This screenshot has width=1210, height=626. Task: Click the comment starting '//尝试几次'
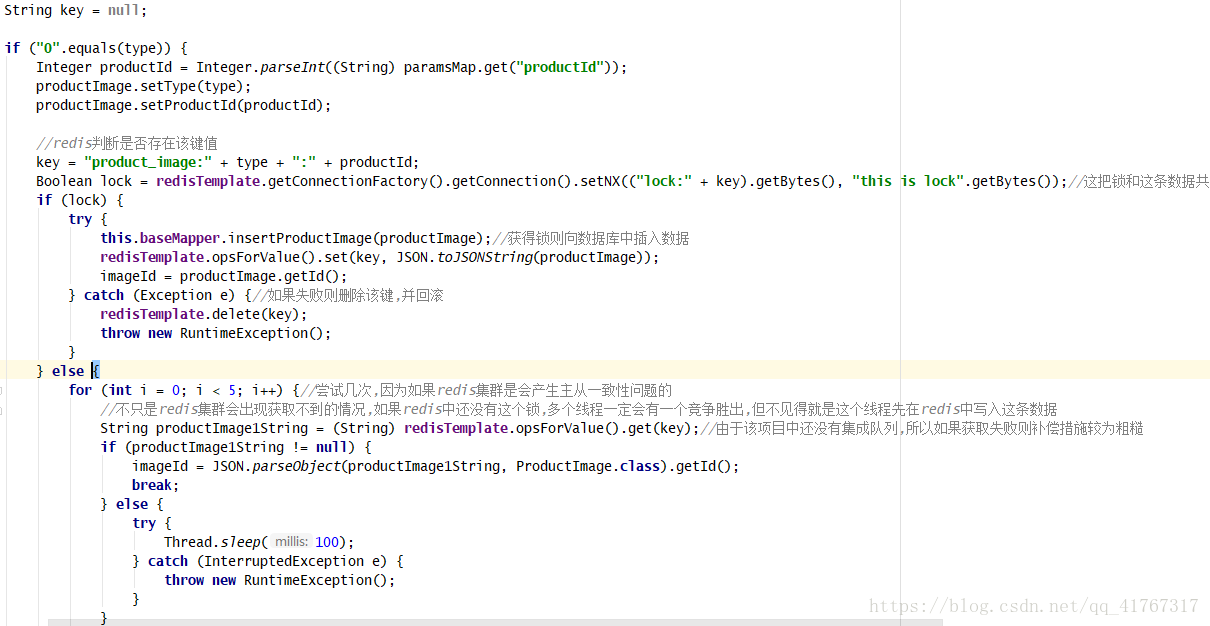(486, 390)
